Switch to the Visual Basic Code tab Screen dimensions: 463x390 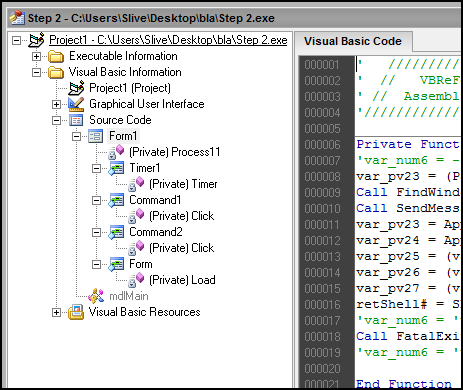click(x=353, y=41)
